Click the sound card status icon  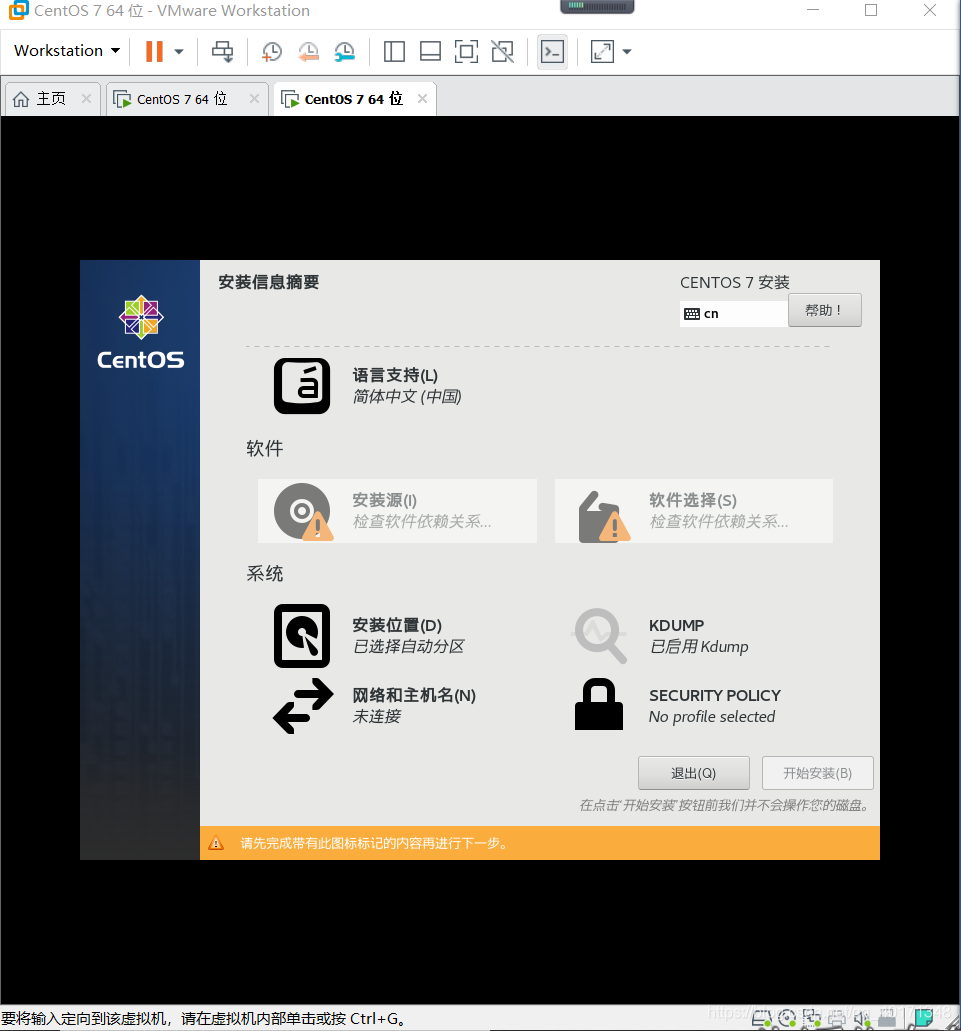coord(862,1019)
